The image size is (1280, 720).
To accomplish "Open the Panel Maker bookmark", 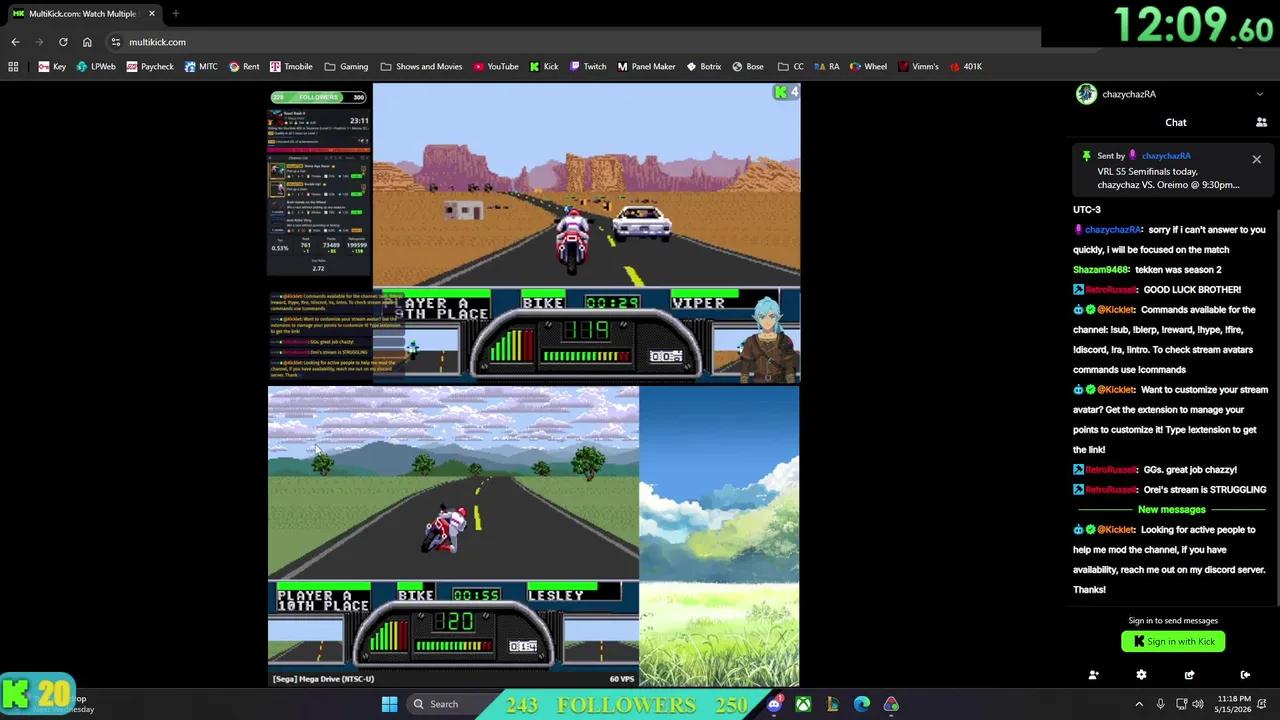I will [x=646, y=67].
